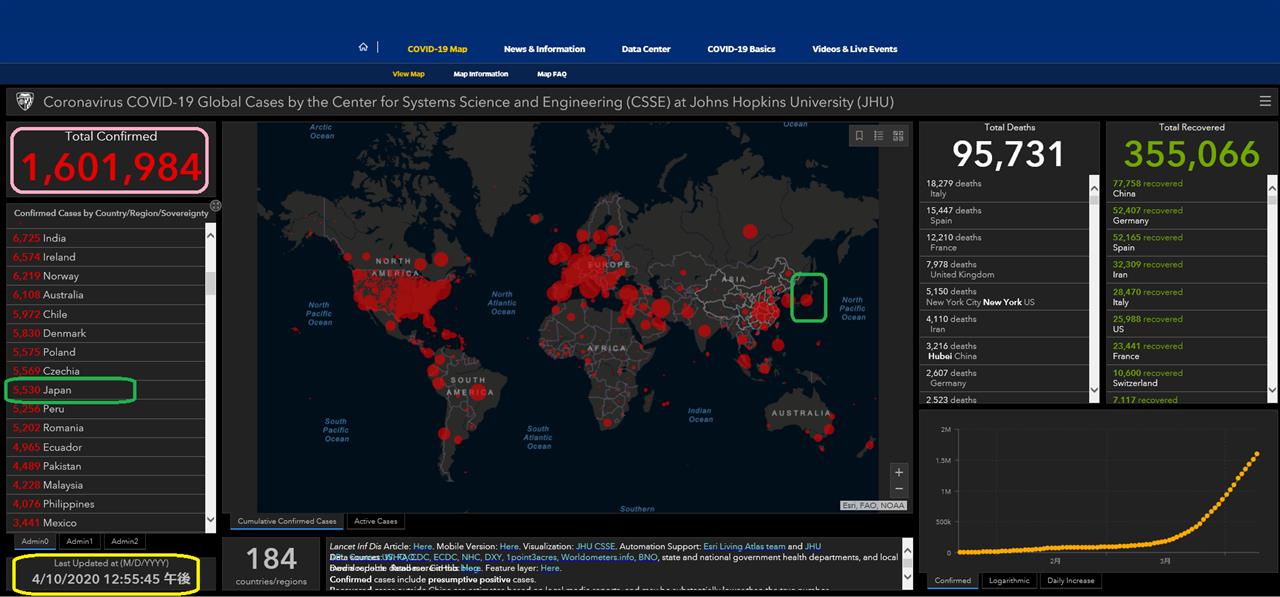The width and height of the screenshot is (1280, 597).
Task: Click the New York City deaths entry
Action: [x=1003, y=297]
